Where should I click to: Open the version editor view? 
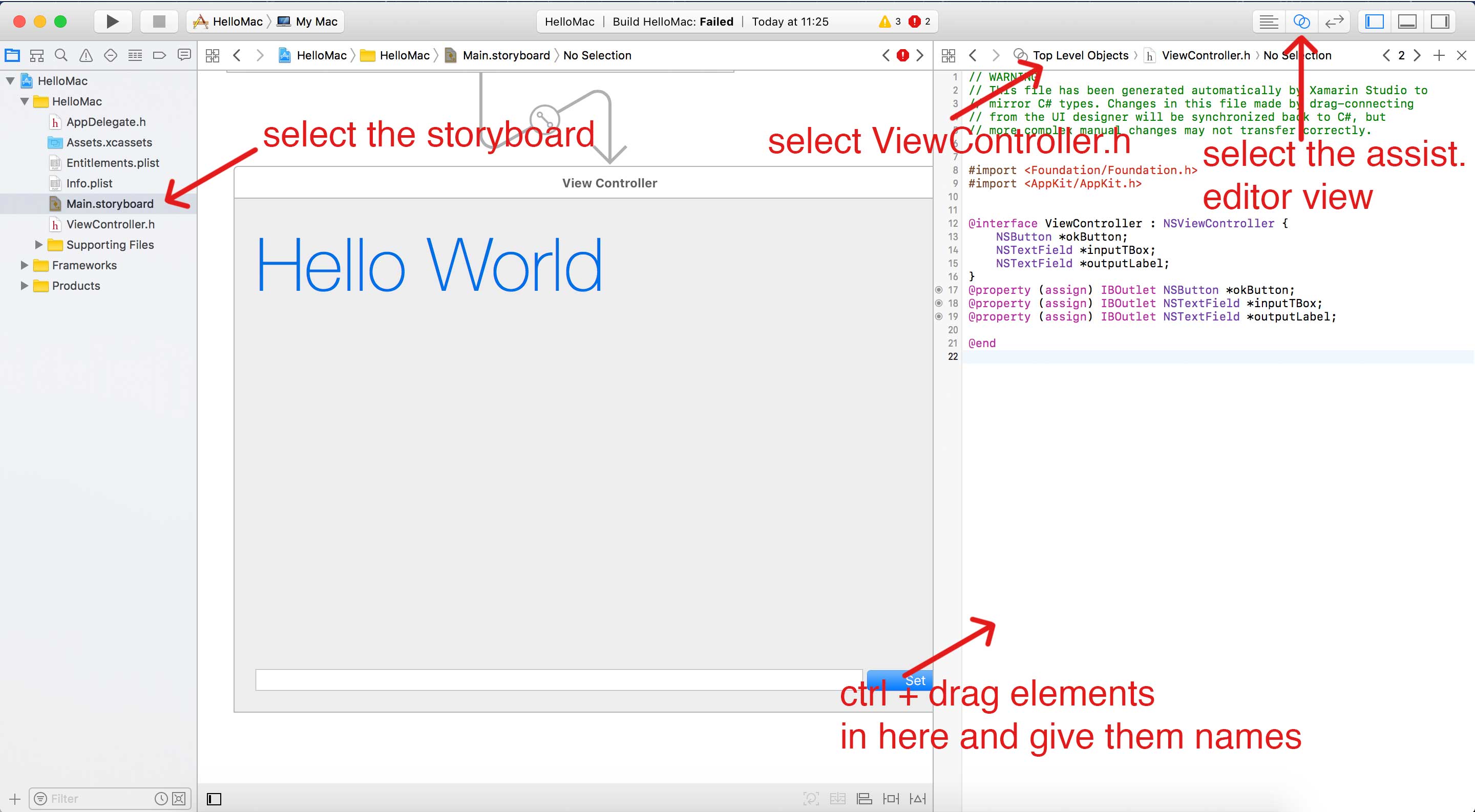[1334, 22]
